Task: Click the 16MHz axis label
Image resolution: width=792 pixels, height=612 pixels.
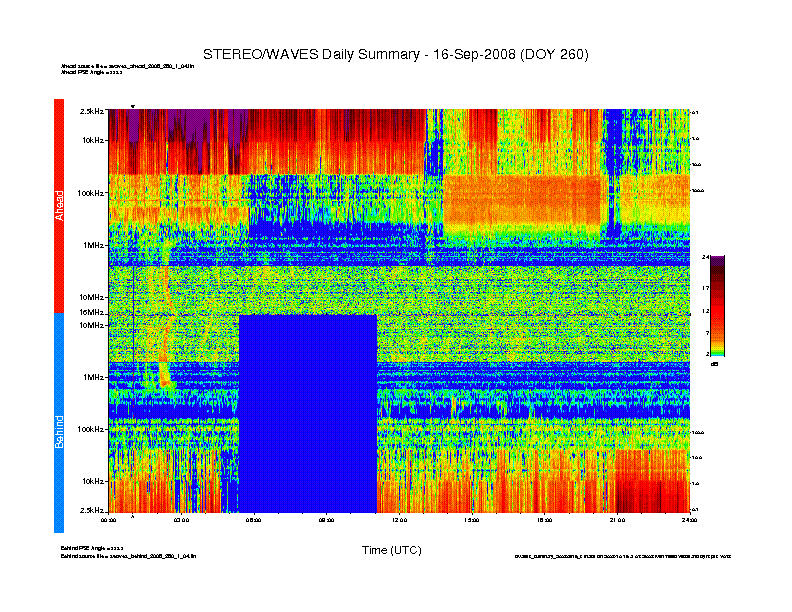Action: 92,313
